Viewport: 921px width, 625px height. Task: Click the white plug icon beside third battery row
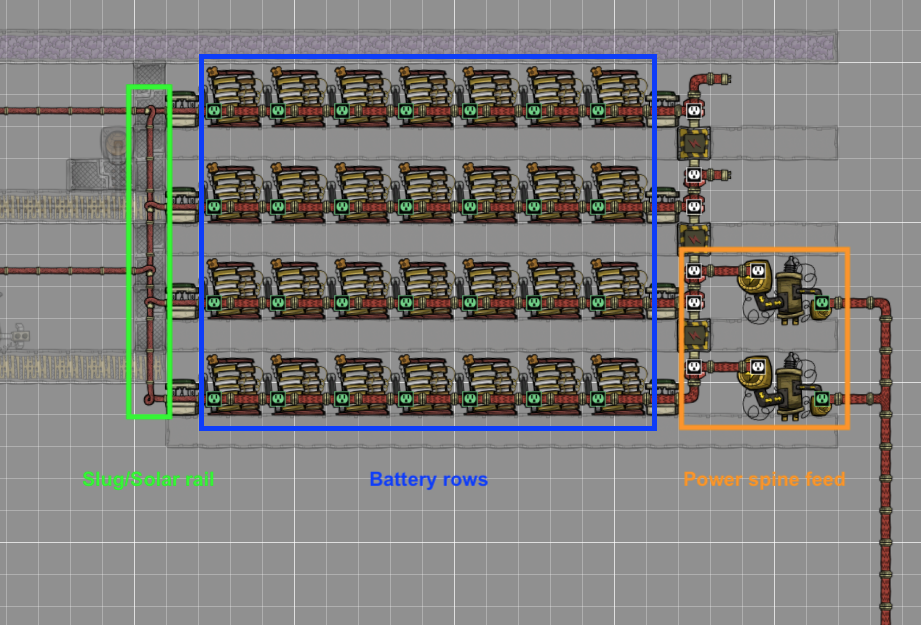(x=694, y=303)
